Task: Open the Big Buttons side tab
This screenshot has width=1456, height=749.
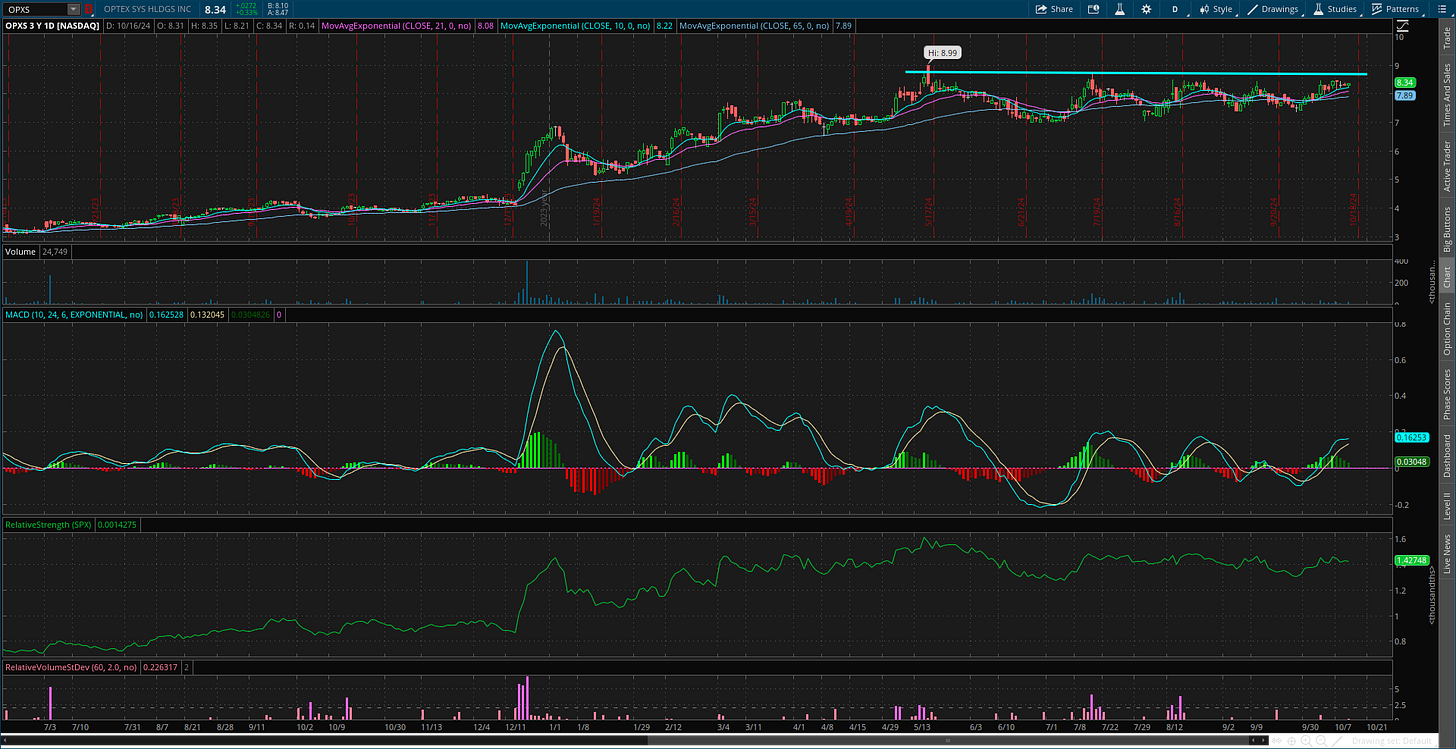Action: point(1446,229)
